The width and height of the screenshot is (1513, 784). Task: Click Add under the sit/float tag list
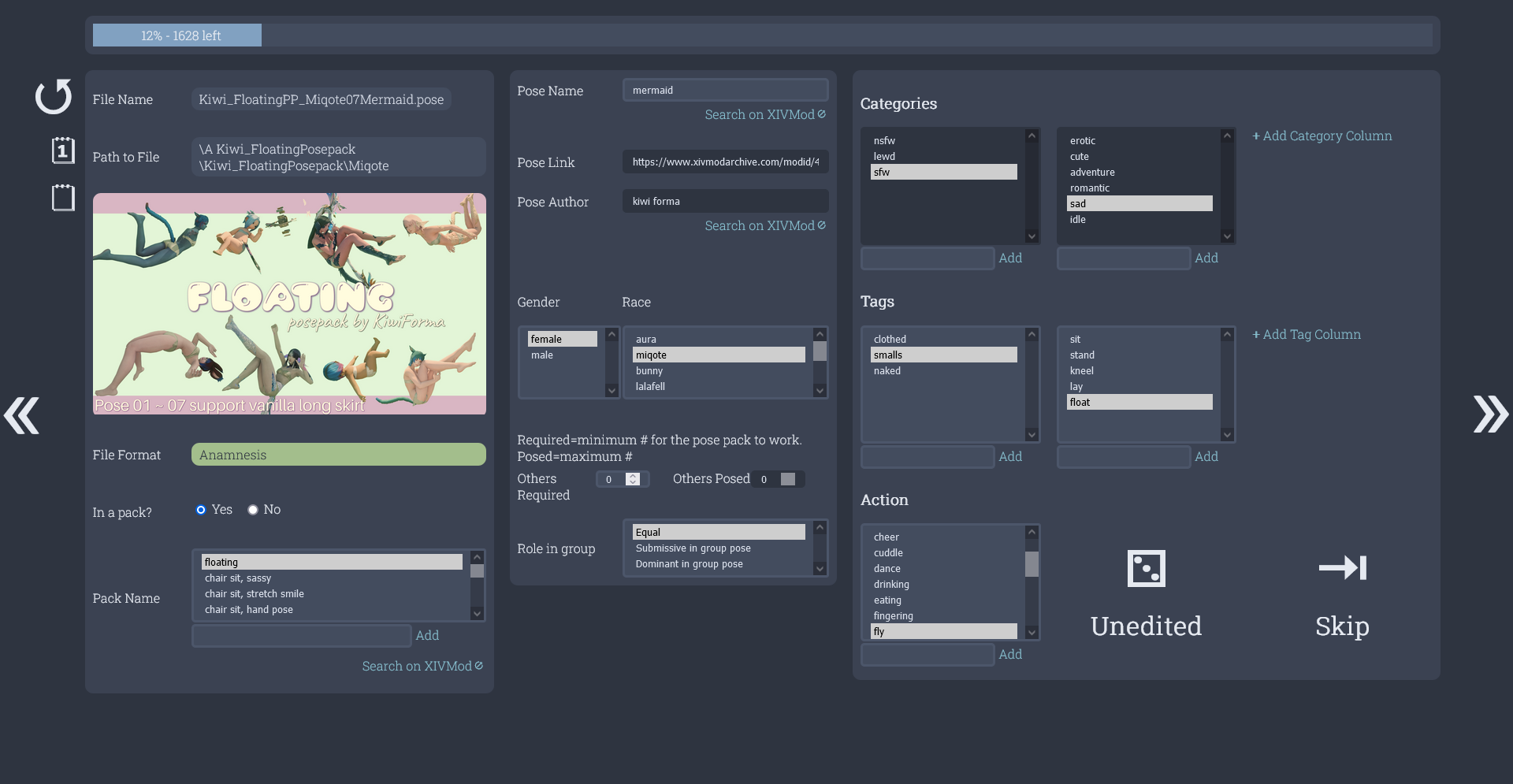1206,456
